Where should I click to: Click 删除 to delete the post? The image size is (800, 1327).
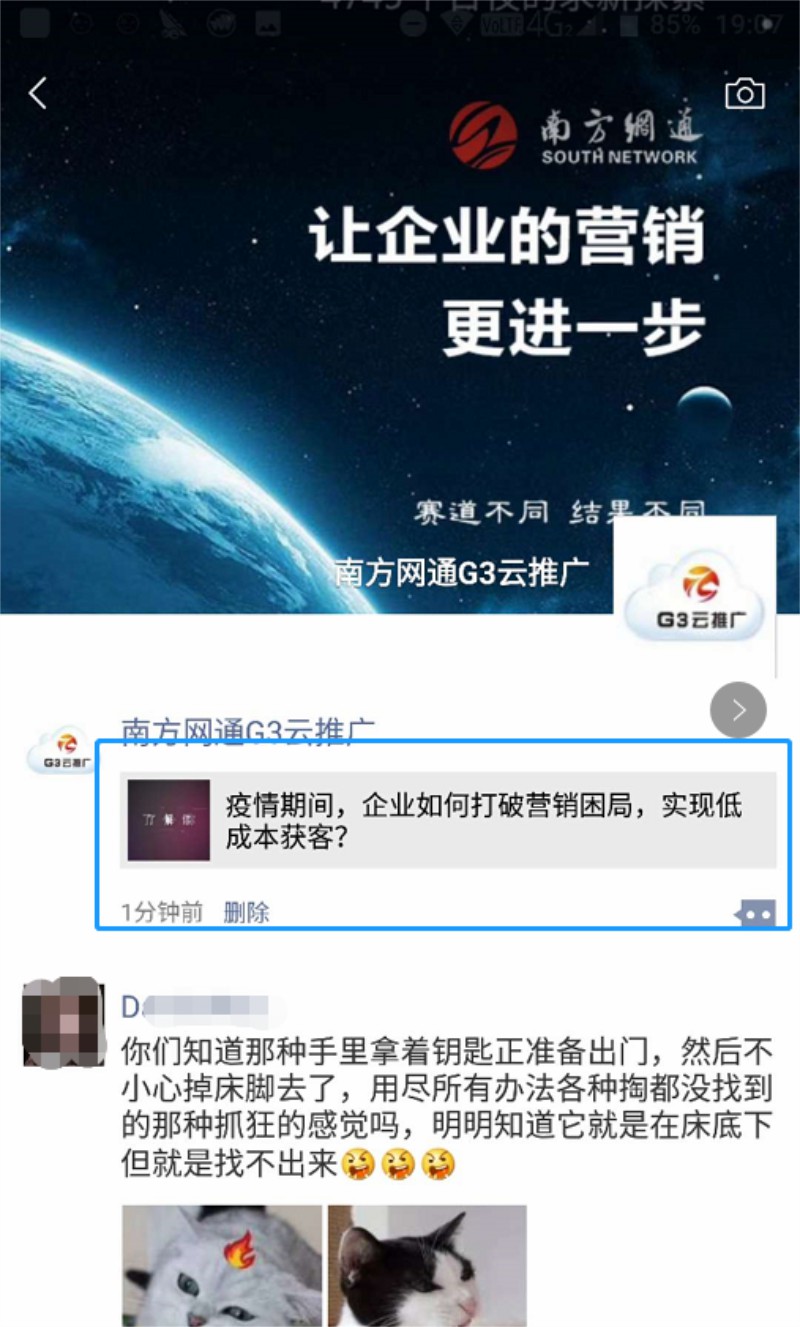(x=247, y=912)
